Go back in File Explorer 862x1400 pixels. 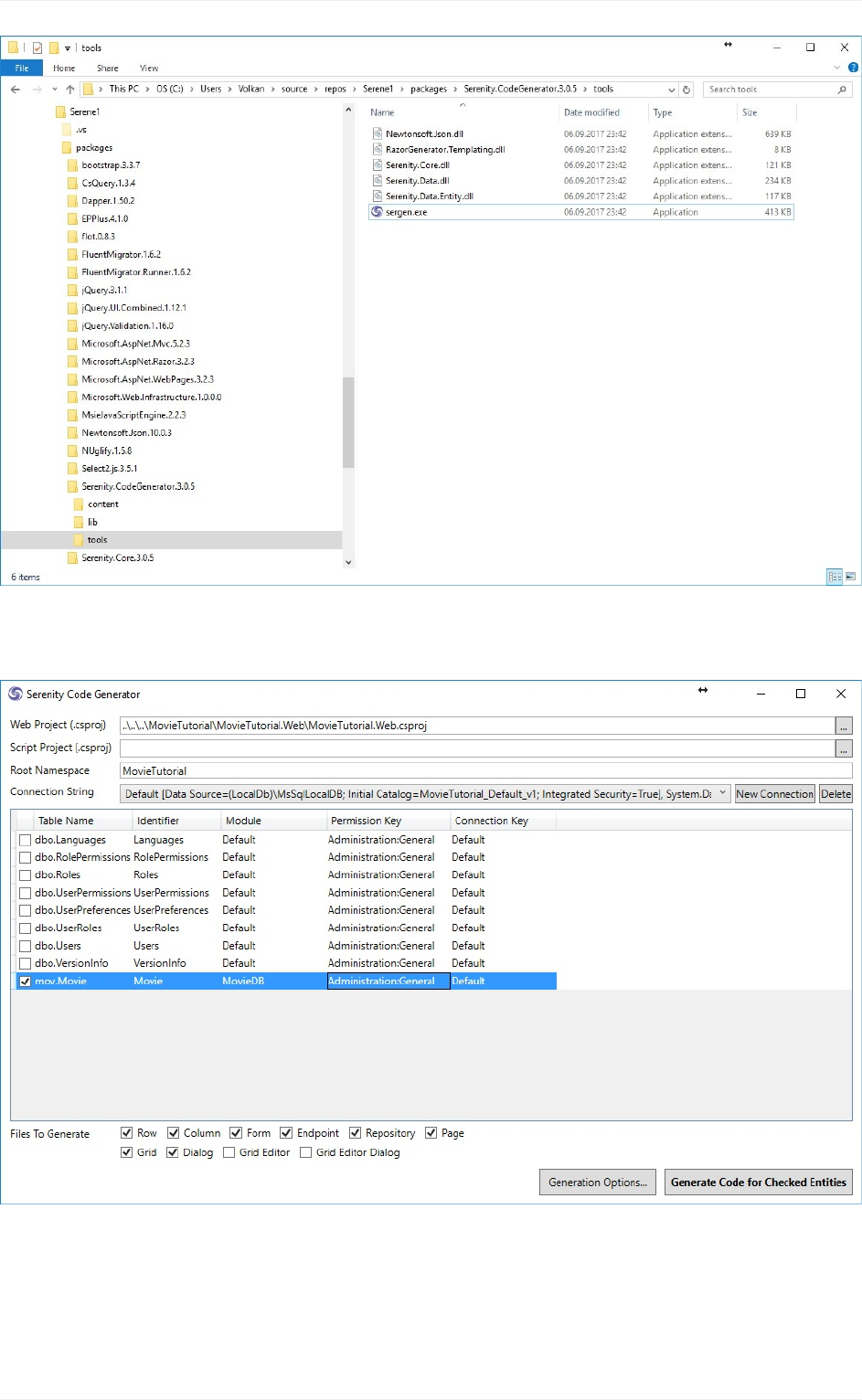pyautogui.click(x=16, y=90)
